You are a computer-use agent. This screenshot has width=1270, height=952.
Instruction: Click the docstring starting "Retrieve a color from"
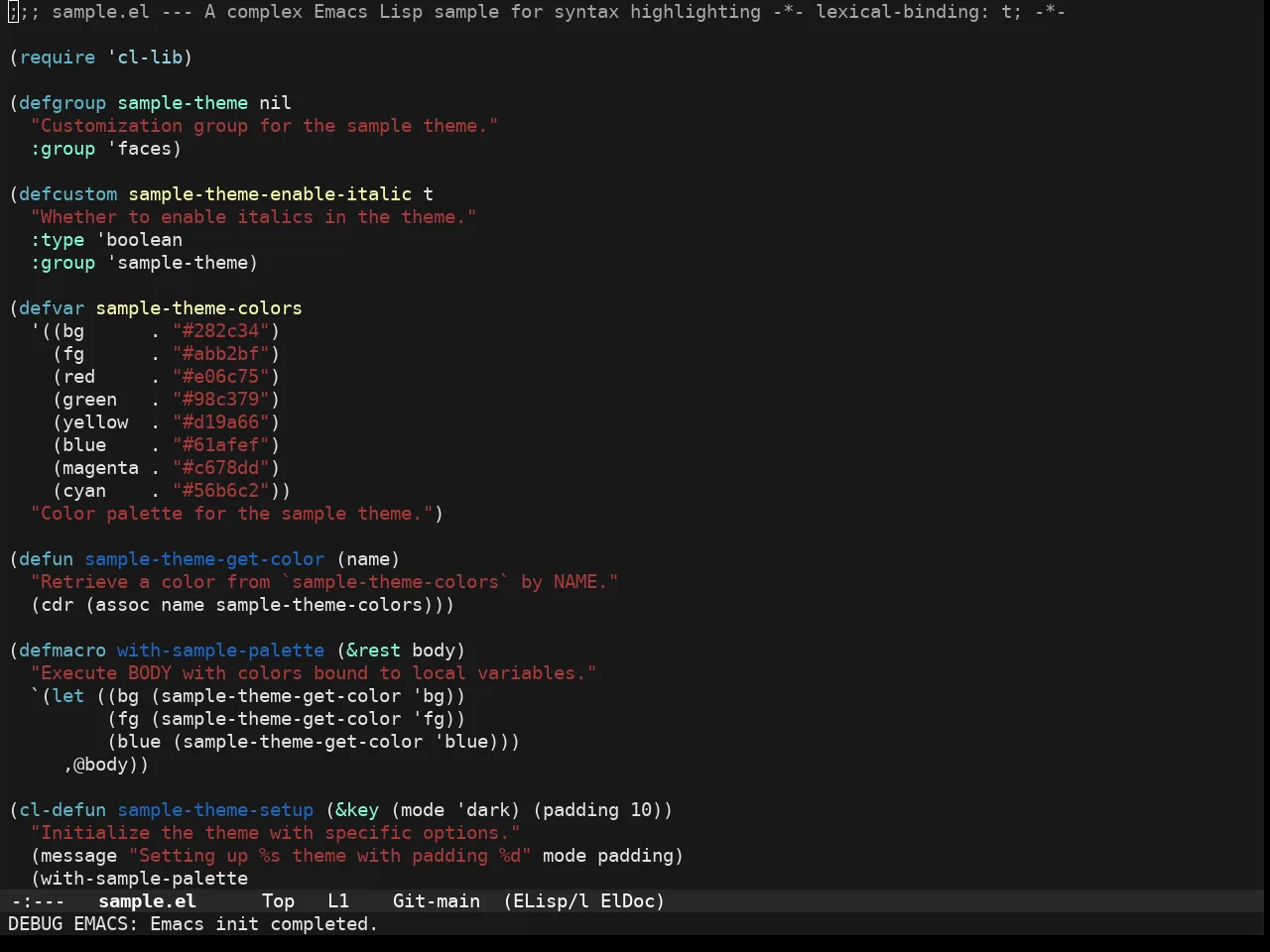324,581
